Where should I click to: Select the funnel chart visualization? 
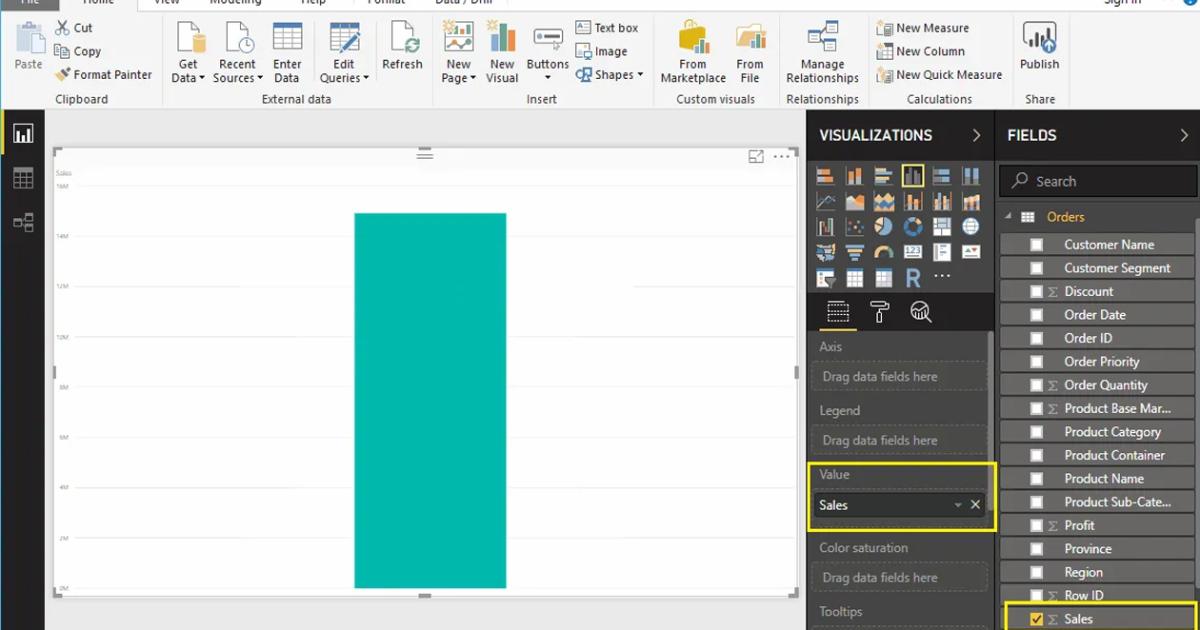(855, 251)
